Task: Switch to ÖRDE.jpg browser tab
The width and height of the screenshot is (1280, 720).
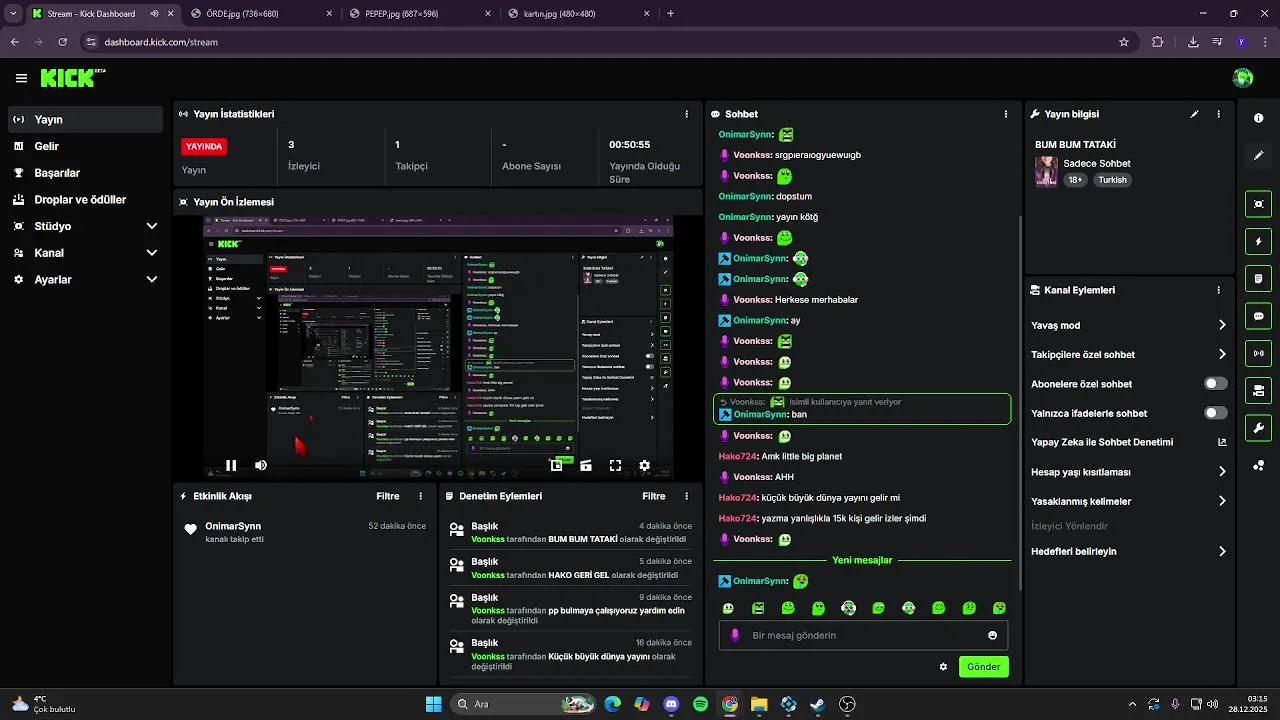Action: tap(262, 14)
